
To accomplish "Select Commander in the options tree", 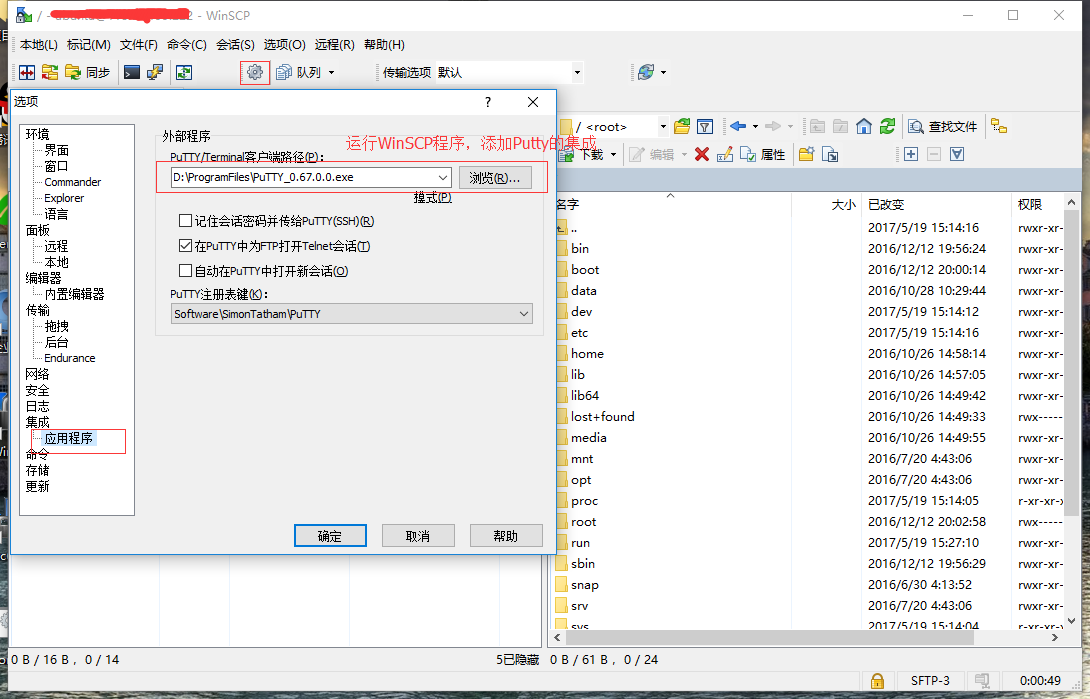I will click(x=73, y=182).
